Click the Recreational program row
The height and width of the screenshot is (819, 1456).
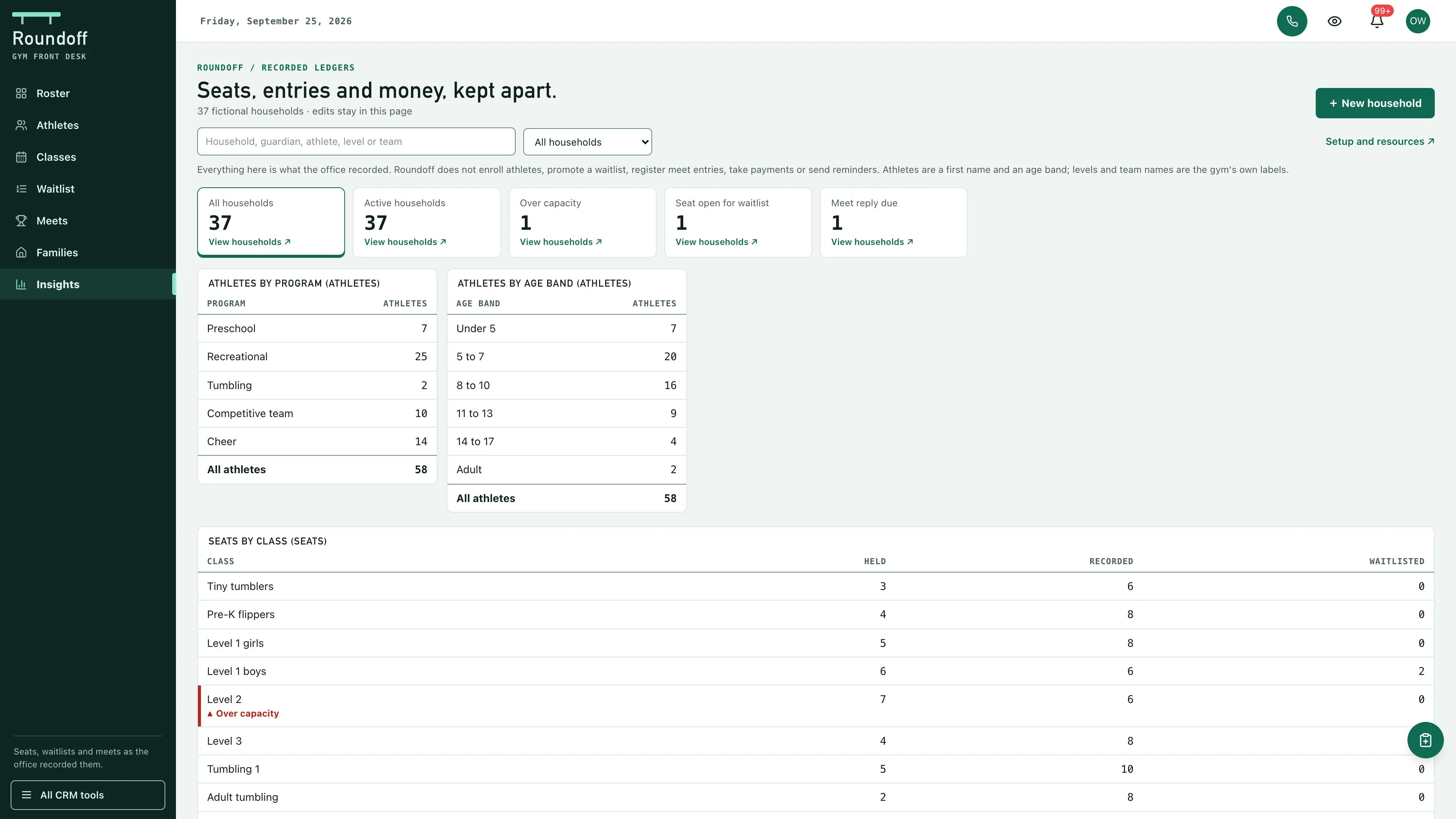pyautogui.click(x=317, y=357)
